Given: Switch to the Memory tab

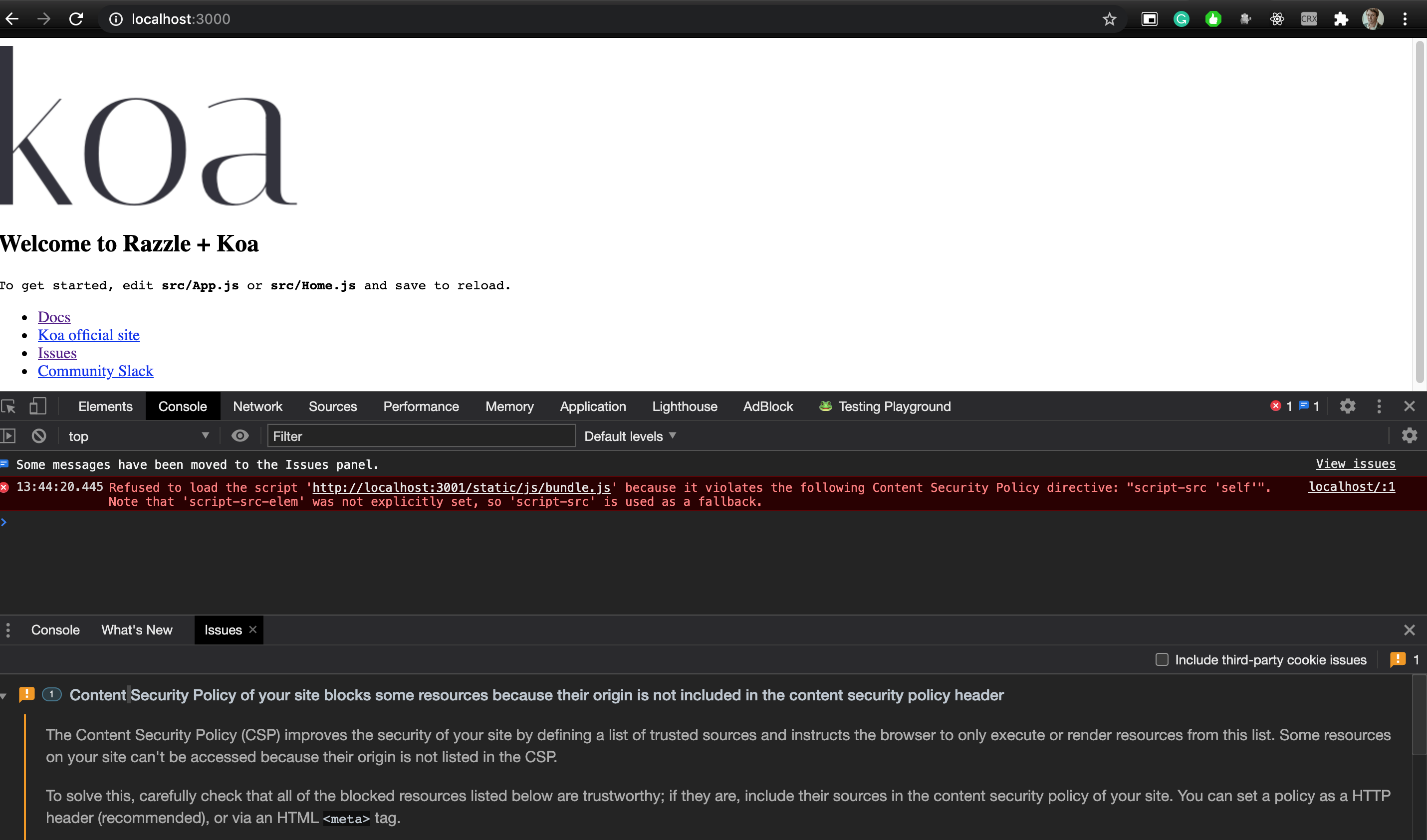Looking at the screenshot, I should (509, 407).
